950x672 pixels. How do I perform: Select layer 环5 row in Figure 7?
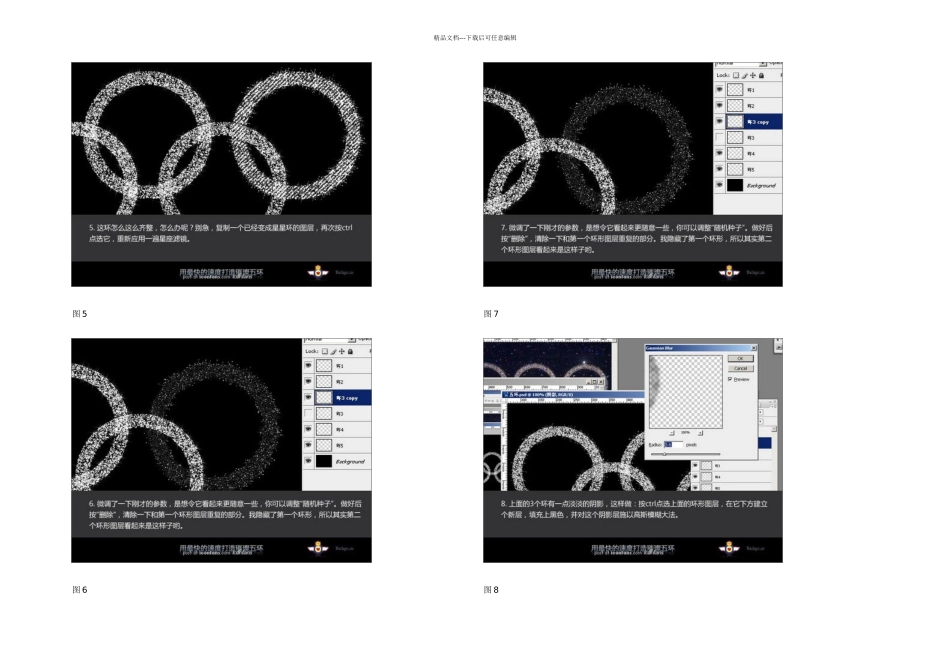pos(748,169)
